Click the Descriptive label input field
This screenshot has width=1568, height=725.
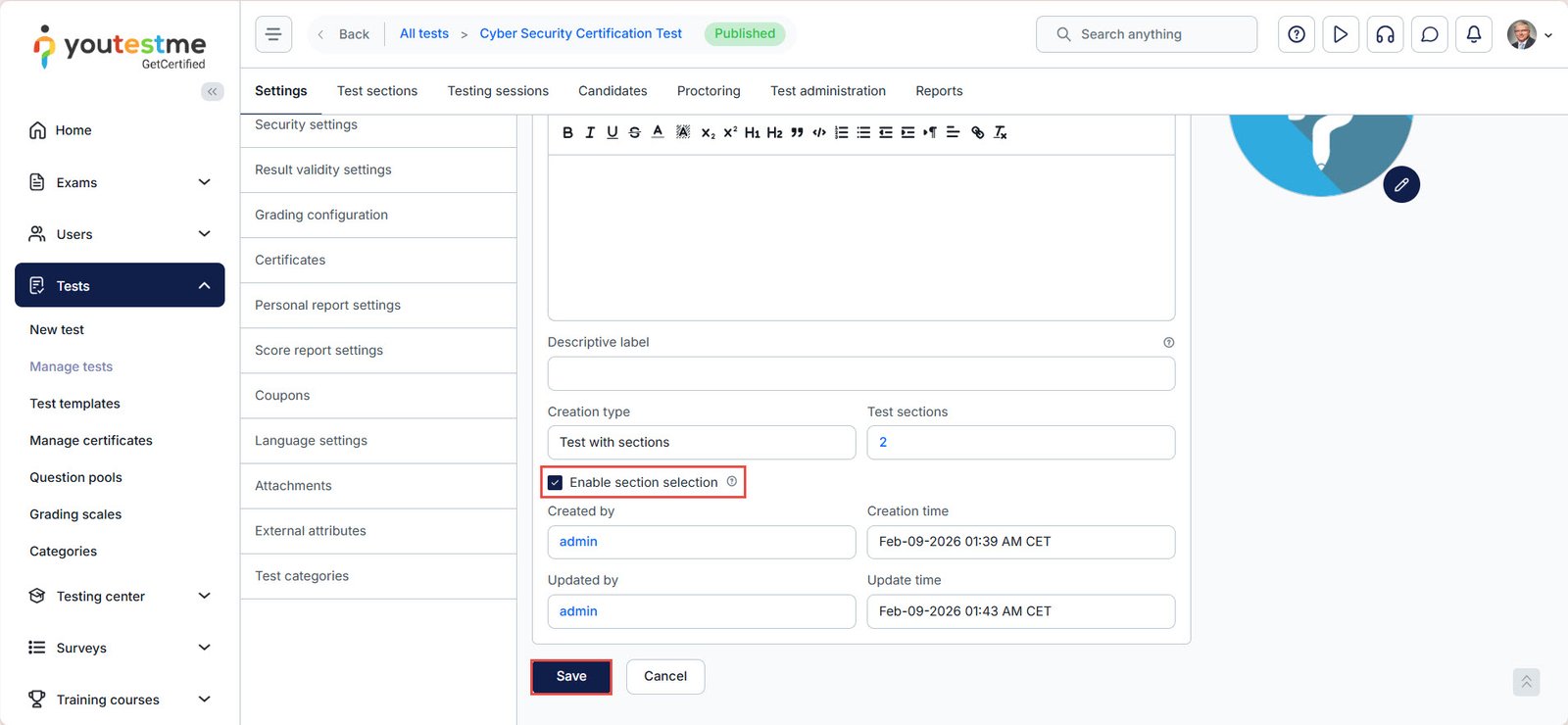[x=860, y=373]
